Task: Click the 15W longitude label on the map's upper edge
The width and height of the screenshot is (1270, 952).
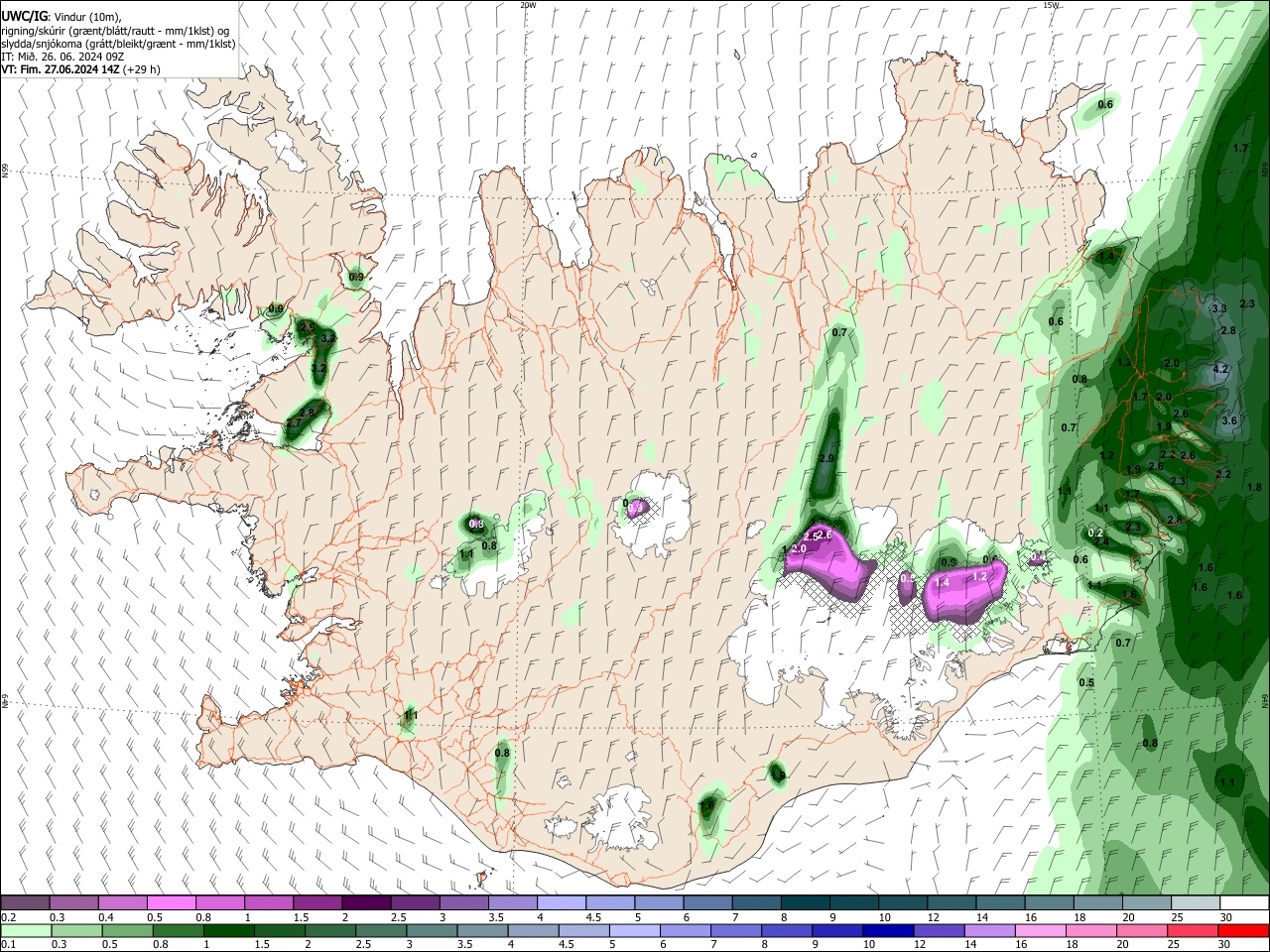Action: [x=1051, y=5]
